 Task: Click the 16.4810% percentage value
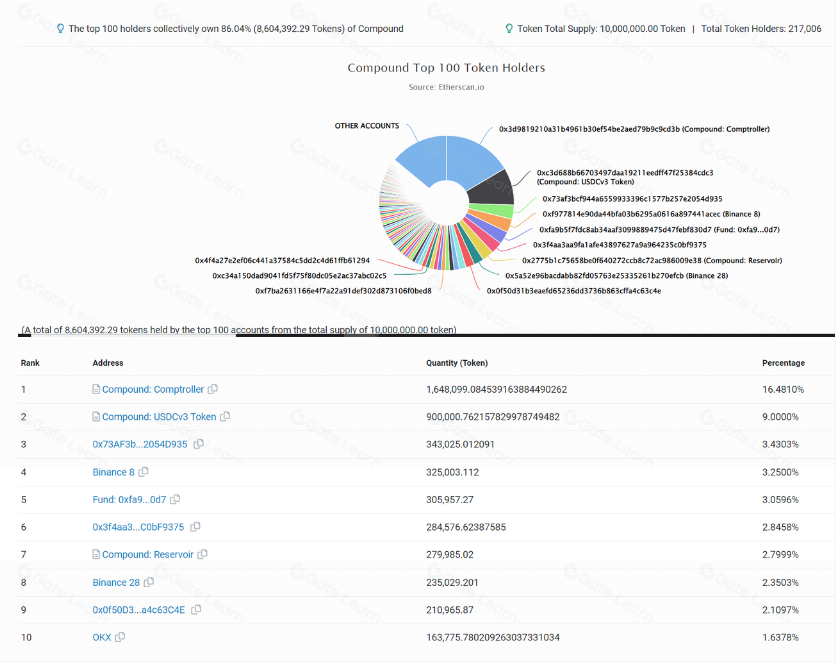(783, 390)
